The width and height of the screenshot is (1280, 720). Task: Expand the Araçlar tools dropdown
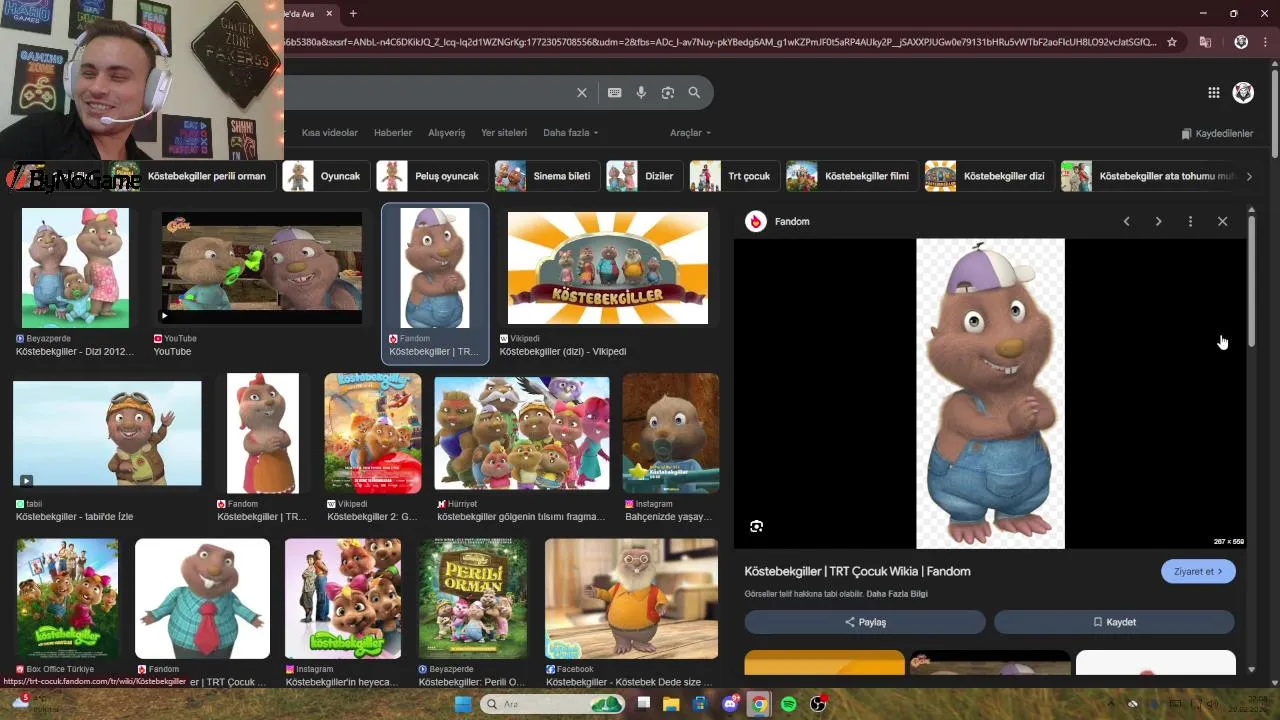(x=691, y=133)
